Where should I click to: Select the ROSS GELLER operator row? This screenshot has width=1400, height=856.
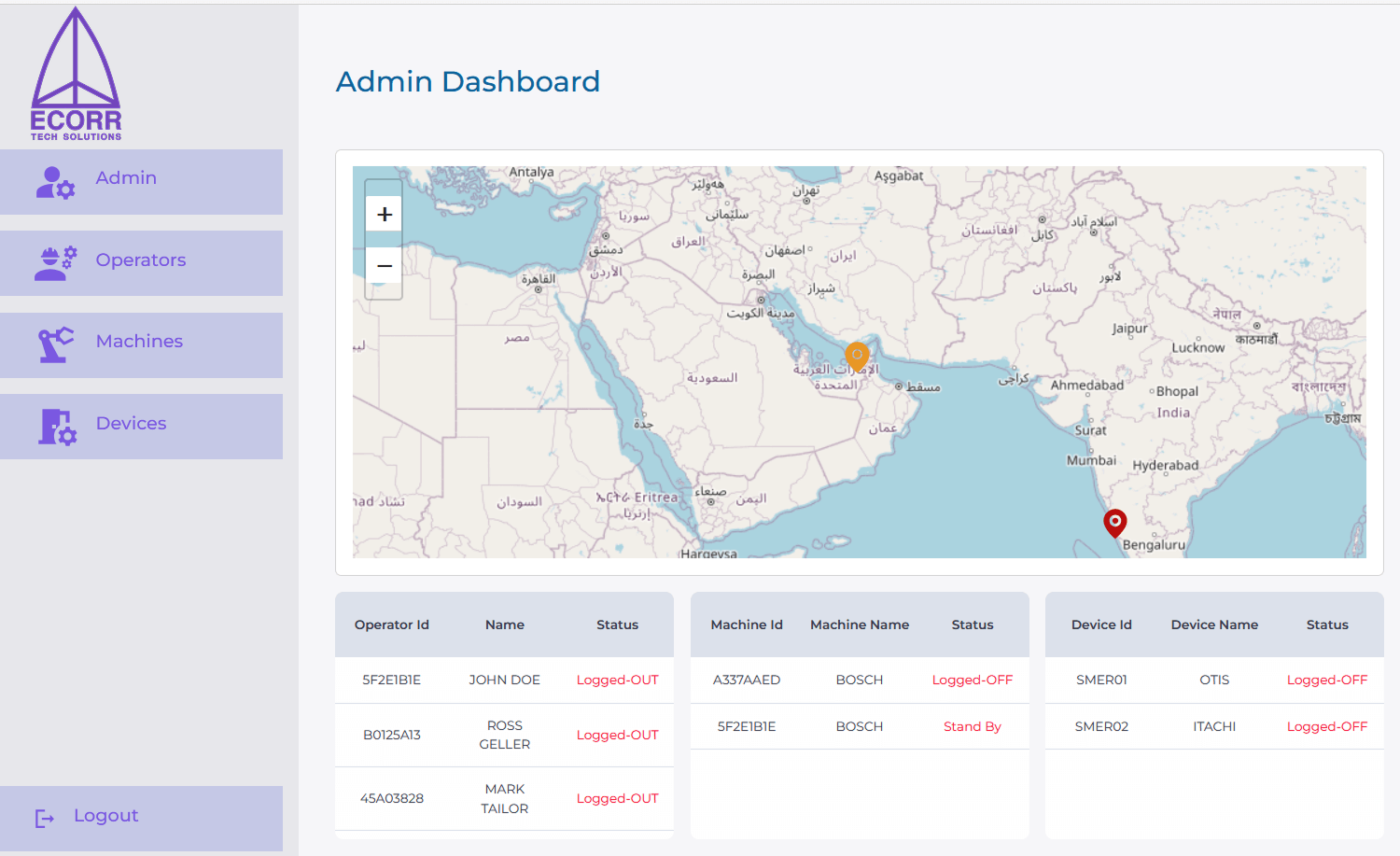click(504, 735)
